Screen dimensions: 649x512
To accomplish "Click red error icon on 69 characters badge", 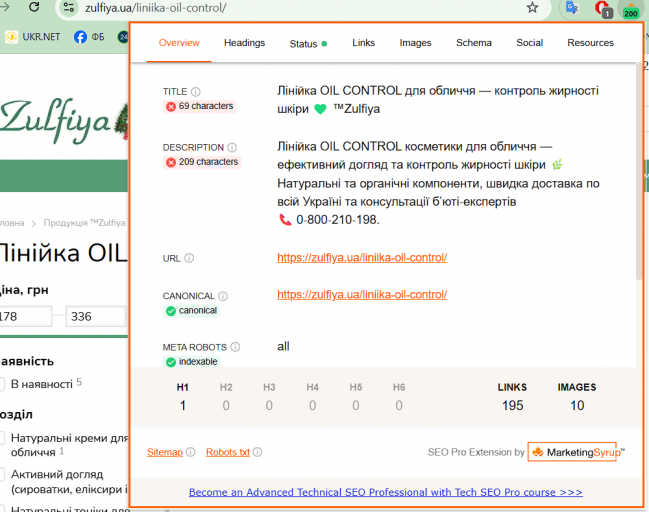I will (x=171, y=107).
